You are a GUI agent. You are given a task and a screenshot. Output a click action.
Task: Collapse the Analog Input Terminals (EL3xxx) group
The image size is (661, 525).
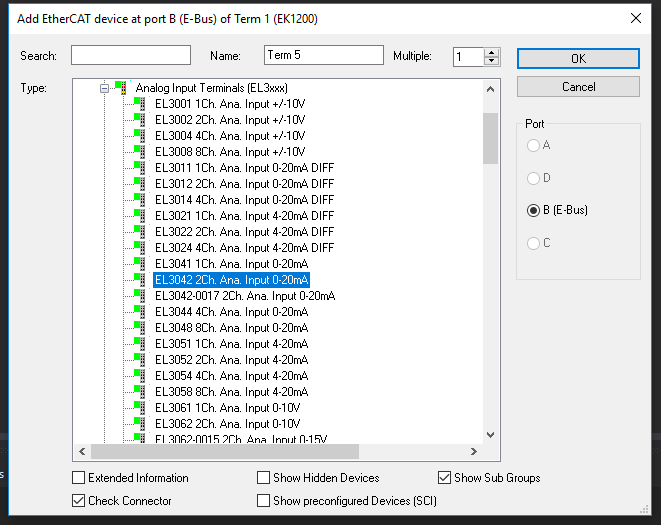[x=104, y=88]
